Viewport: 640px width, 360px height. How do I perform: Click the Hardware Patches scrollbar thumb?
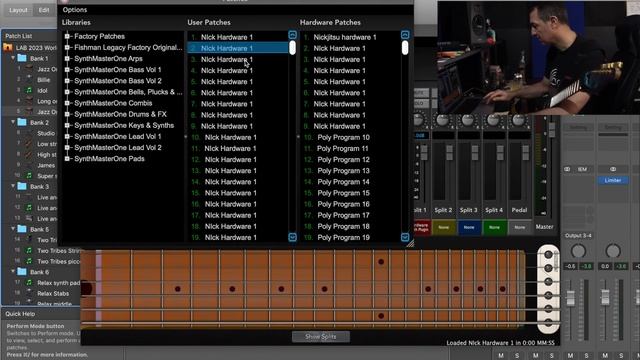(x=405, y=48)
